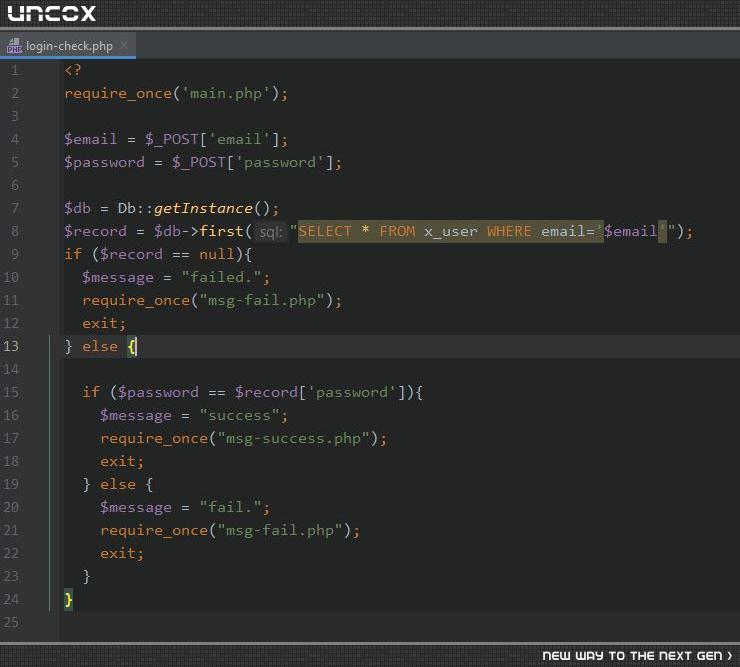Click "msg-fail.php" string on line 11
The height and width of the screenshot is (667, 740).
tap(261, 300)
